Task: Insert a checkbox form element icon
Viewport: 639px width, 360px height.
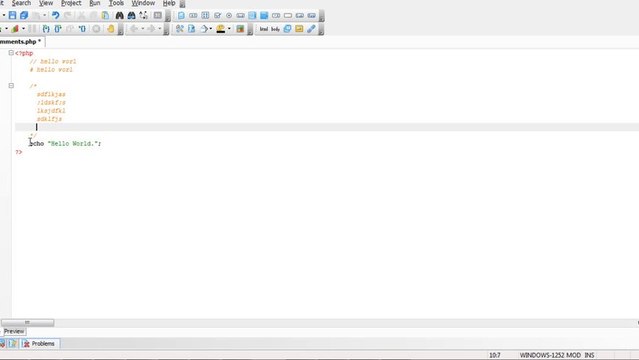Action: click(217, 15)
